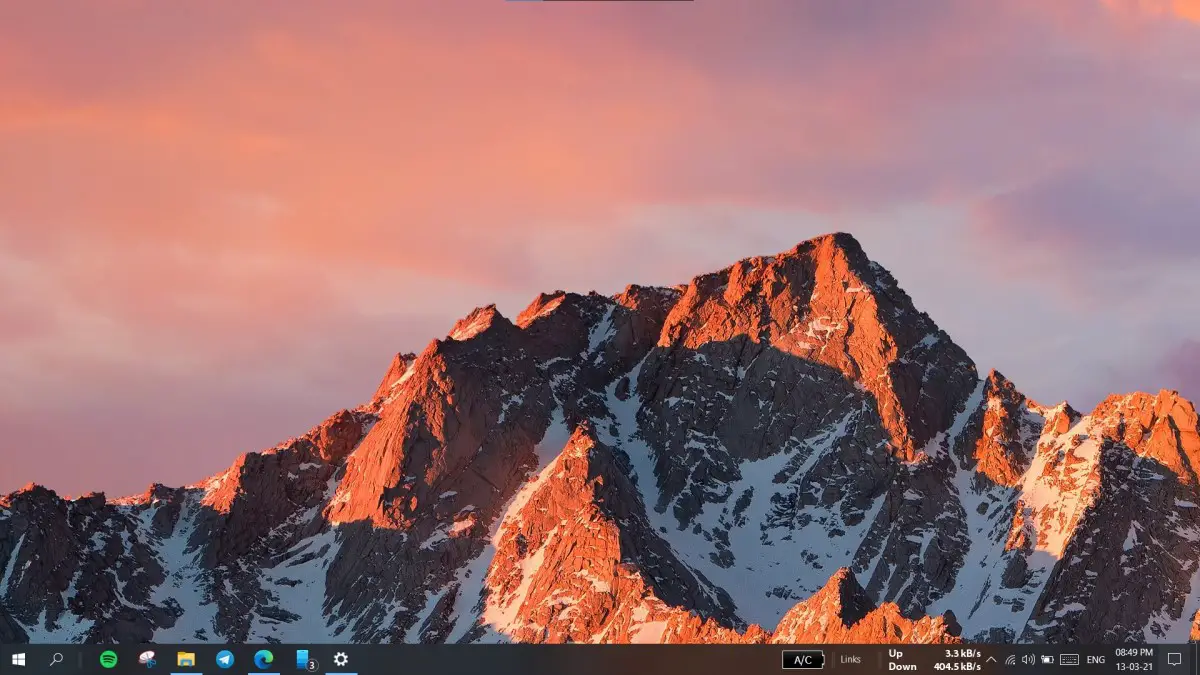Open the pink satellite-dish app on the taskbar
Viewport: 1200px width, 675px height.
point(146,659)
